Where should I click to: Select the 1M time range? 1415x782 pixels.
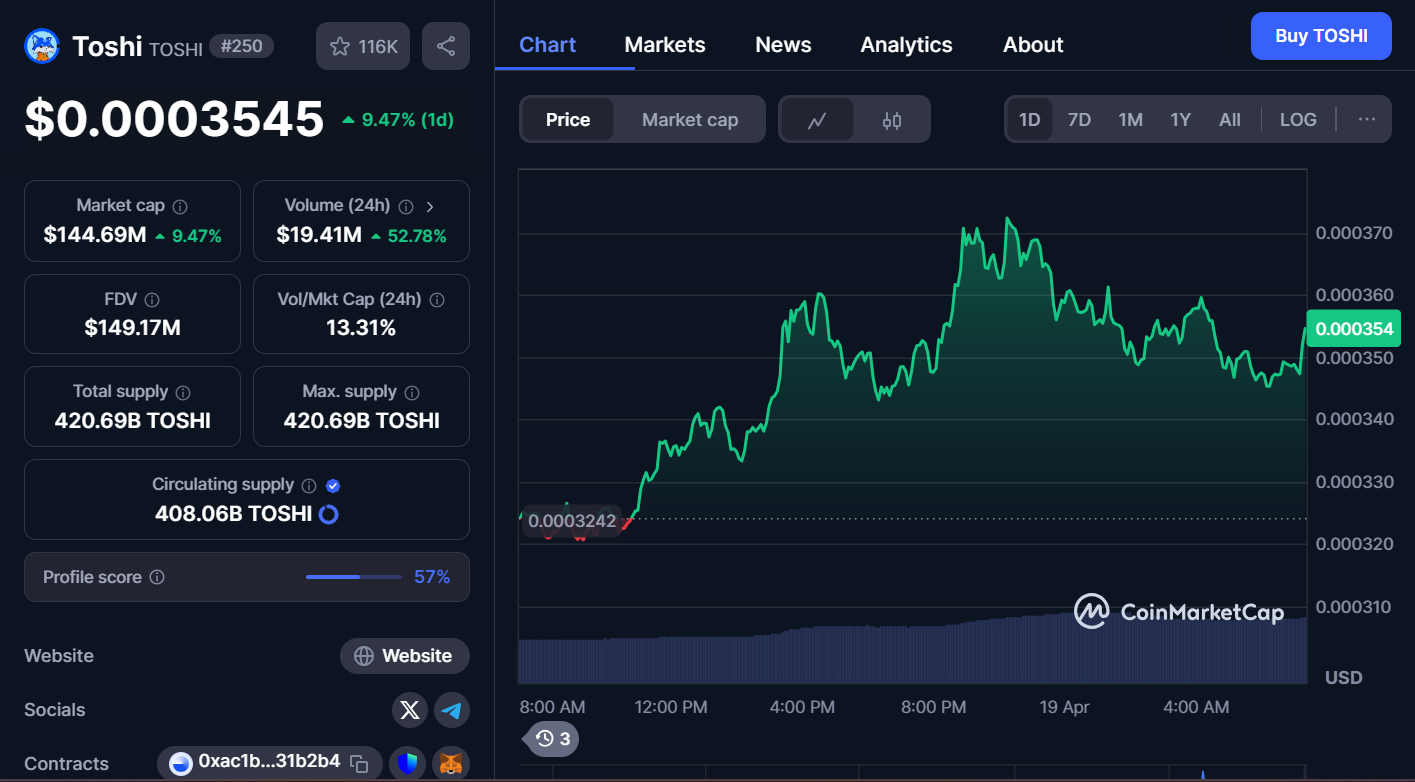click(1130, 120)
